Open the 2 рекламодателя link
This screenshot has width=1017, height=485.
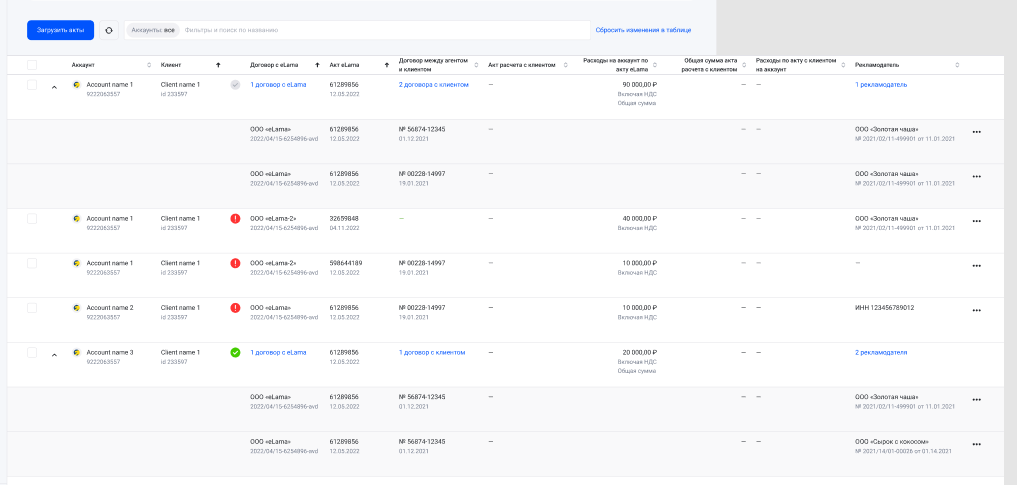[x=881, y=352]
